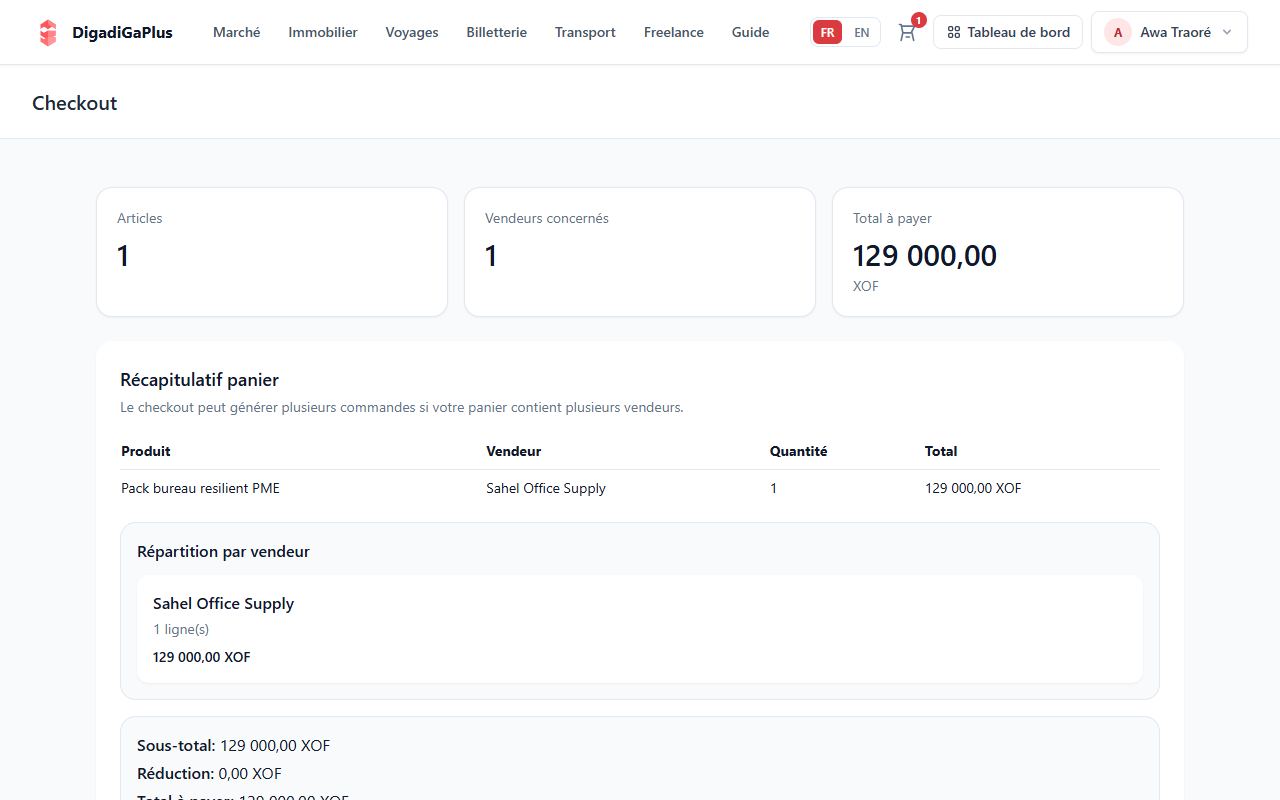Open the Immobilier menu
This screenshot has width=1280, height=800.
click(323, 32)
